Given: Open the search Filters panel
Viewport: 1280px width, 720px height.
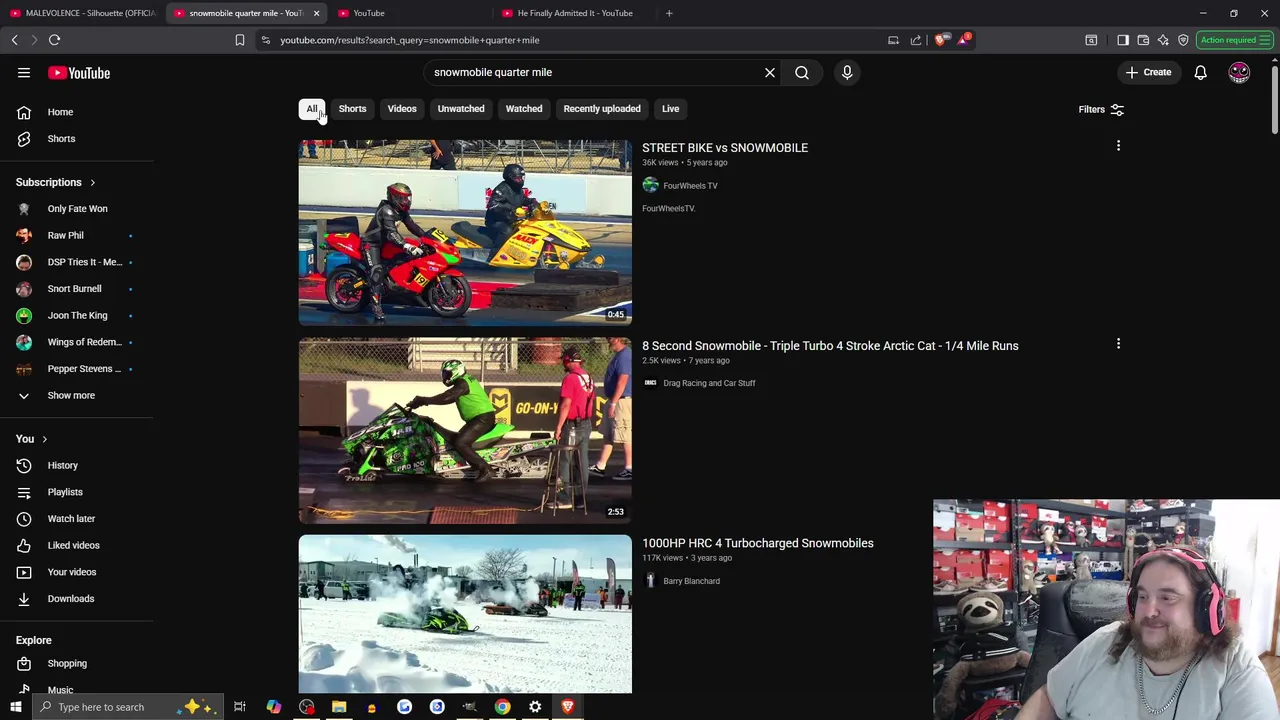Looking at the screenshot, I should tap(1101, 109).
